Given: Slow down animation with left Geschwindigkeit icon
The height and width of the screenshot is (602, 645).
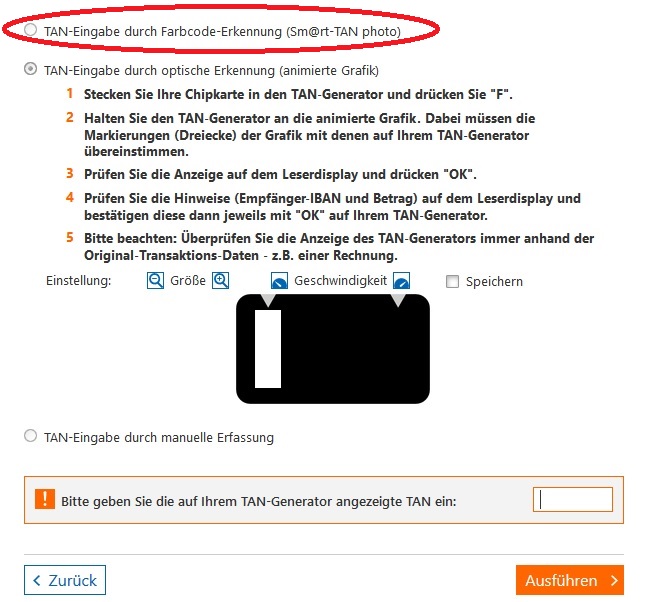Looking at the screenshot, I should [x=279, y=281].
